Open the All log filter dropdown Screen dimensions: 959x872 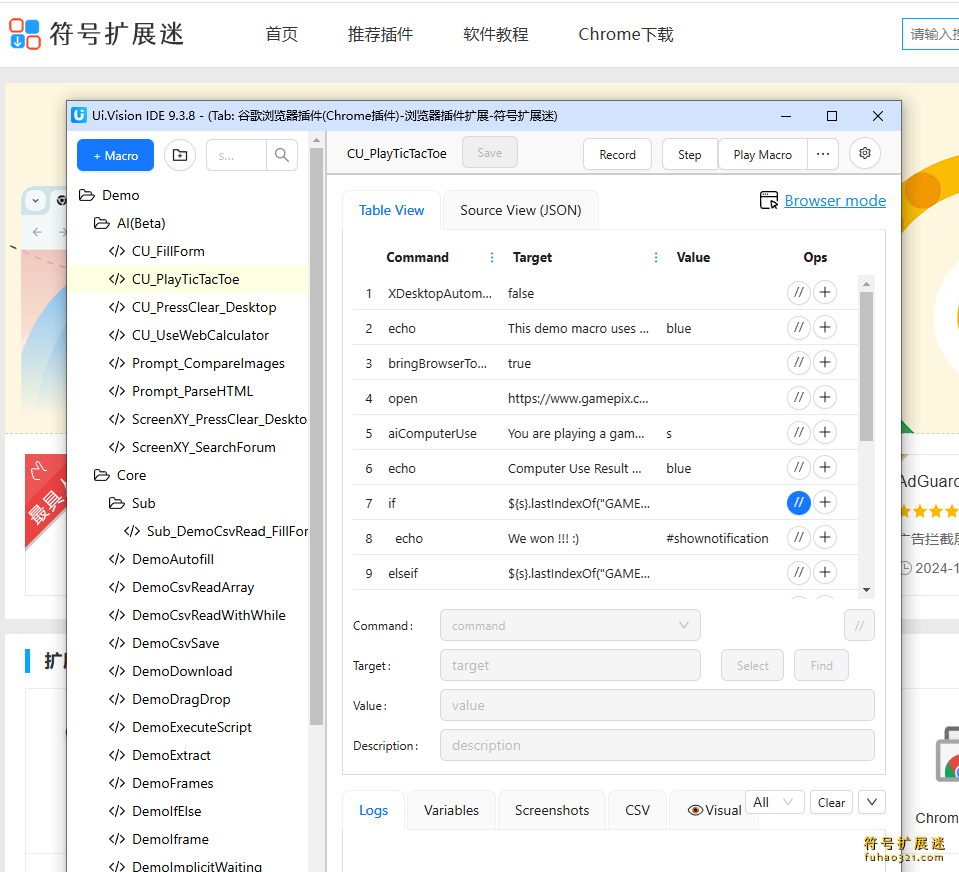click(774, 802)
